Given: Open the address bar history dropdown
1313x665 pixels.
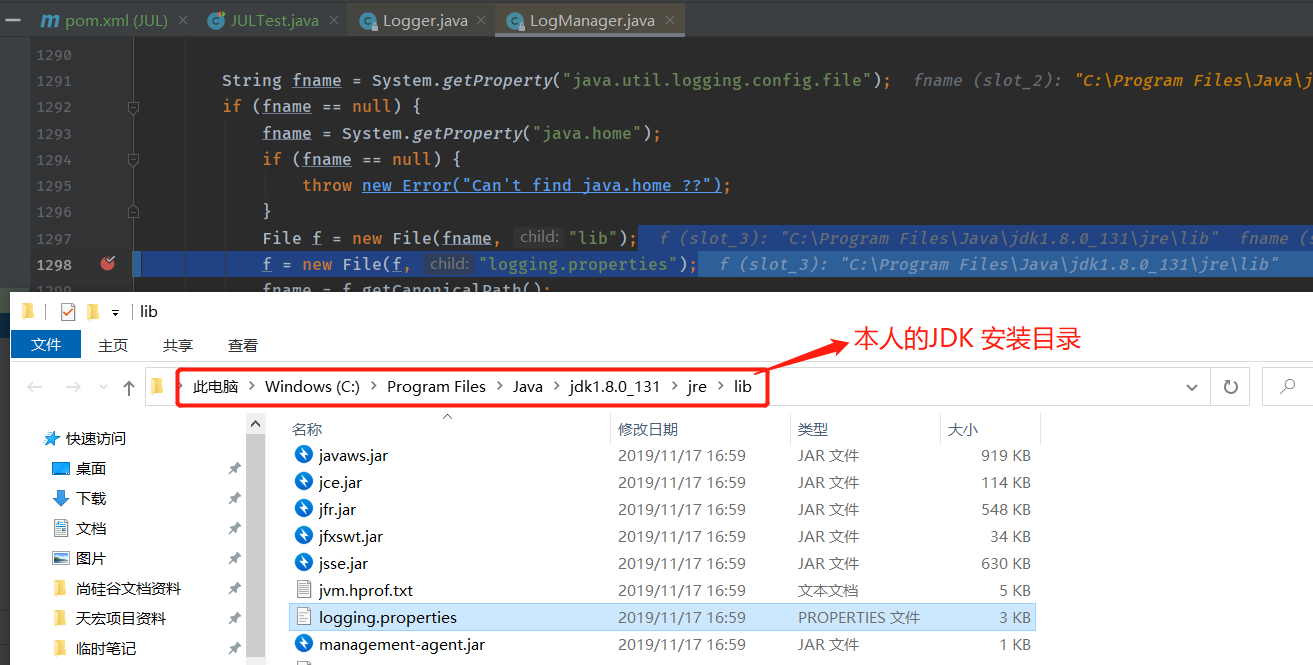Looking at the screenshot, I should point(1191,387).
